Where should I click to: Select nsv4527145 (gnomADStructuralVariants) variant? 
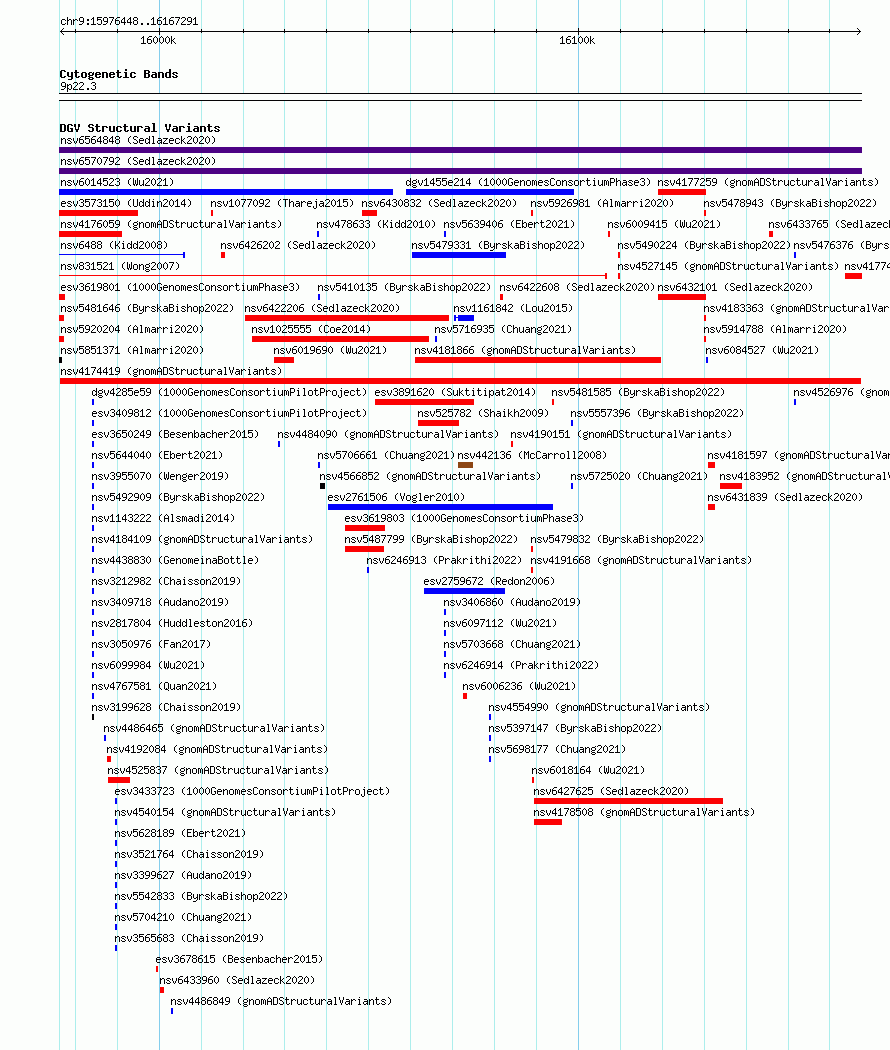619,276
